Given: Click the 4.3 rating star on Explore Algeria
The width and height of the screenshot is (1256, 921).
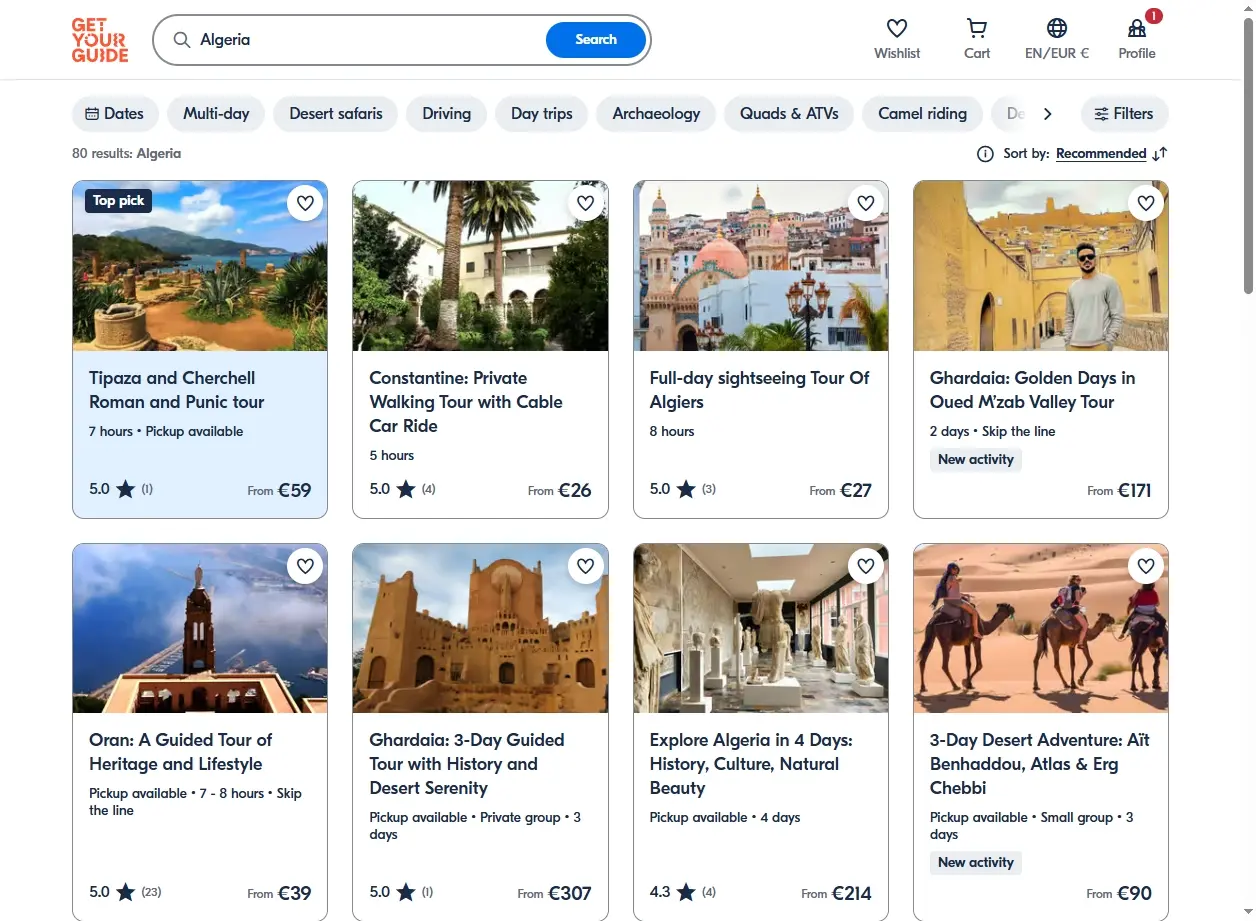Looking at the screenshot, I should click(686, 892).
